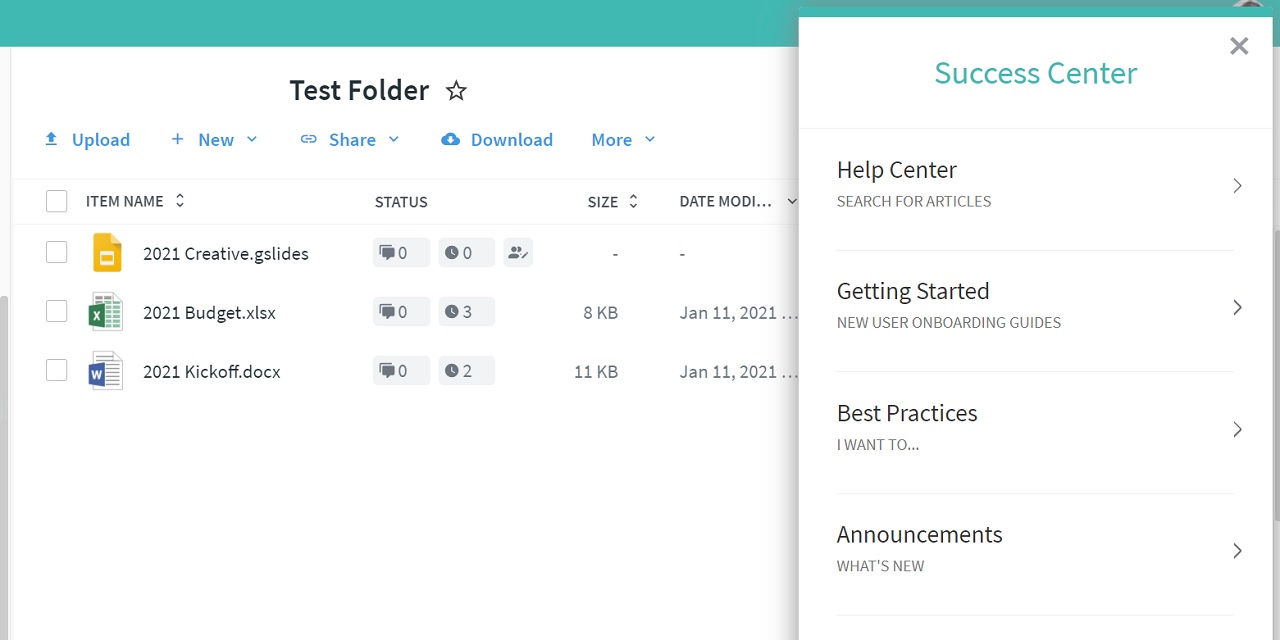Check the box for 2021 Creative.gslides
The width and height of the screenshot is (1280, 640).
click(x=57, y=253)
